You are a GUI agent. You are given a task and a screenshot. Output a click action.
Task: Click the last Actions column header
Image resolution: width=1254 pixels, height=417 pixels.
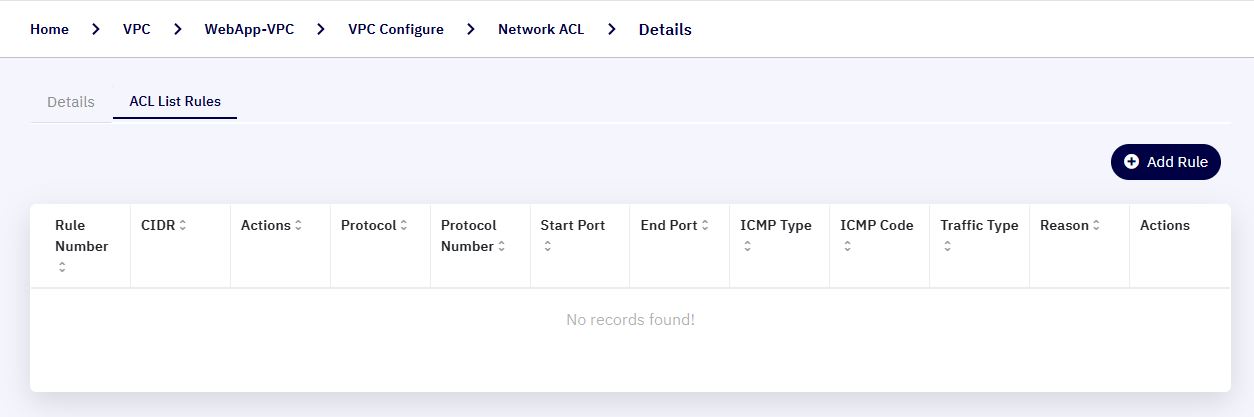coord(1165,226)
